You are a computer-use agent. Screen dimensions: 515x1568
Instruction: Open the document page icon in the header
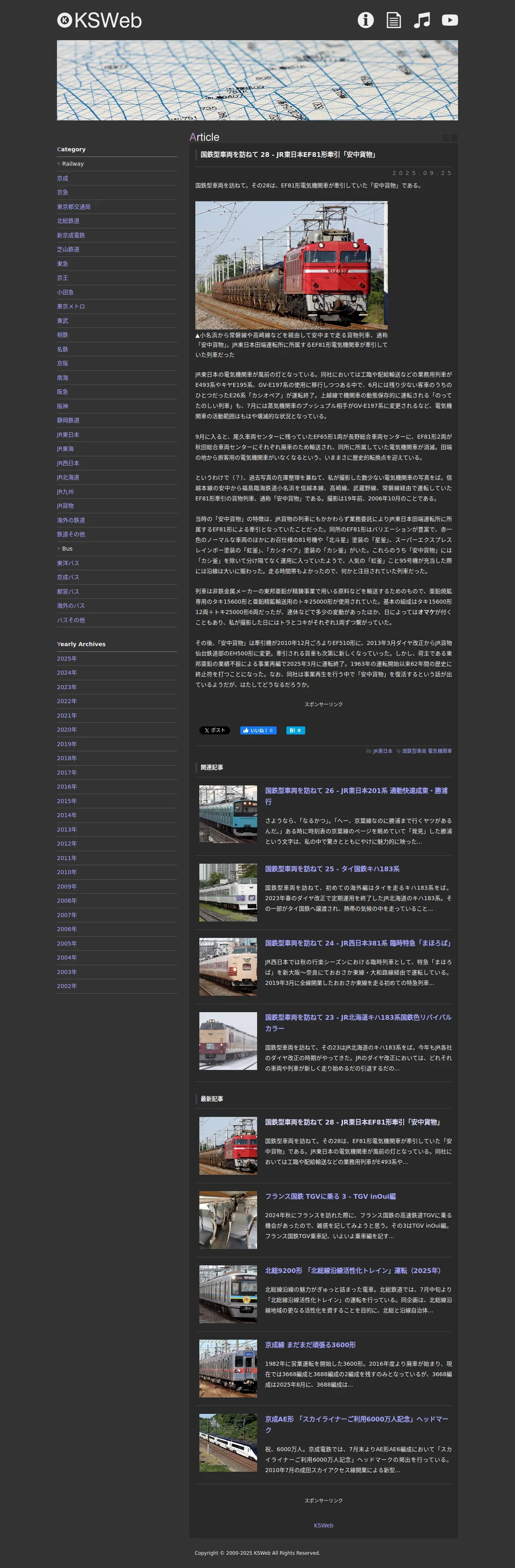click(394, 20)
